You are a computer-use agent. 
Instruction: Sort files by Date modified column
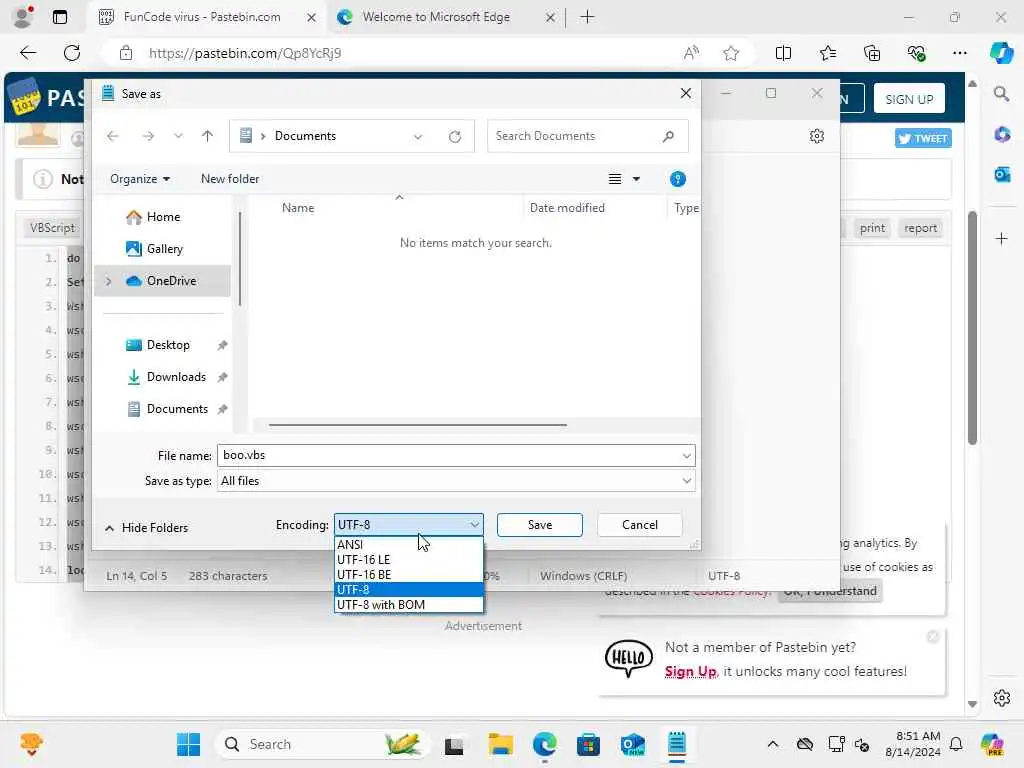pyautogui.click(x=567, y=208)
